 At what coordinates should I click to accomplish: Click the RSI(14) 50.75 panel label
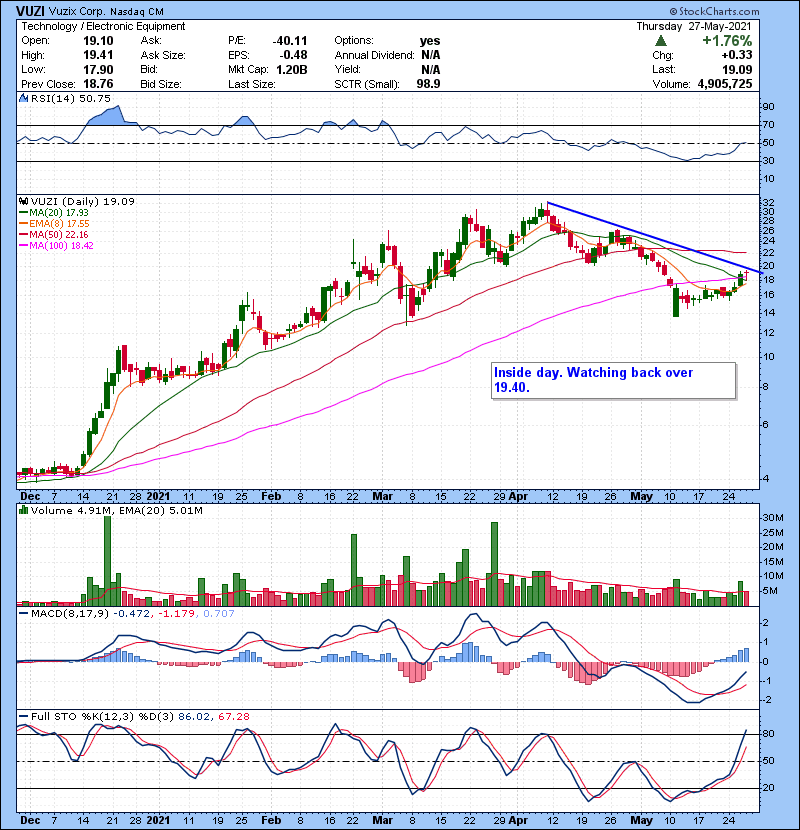point(71,98)
